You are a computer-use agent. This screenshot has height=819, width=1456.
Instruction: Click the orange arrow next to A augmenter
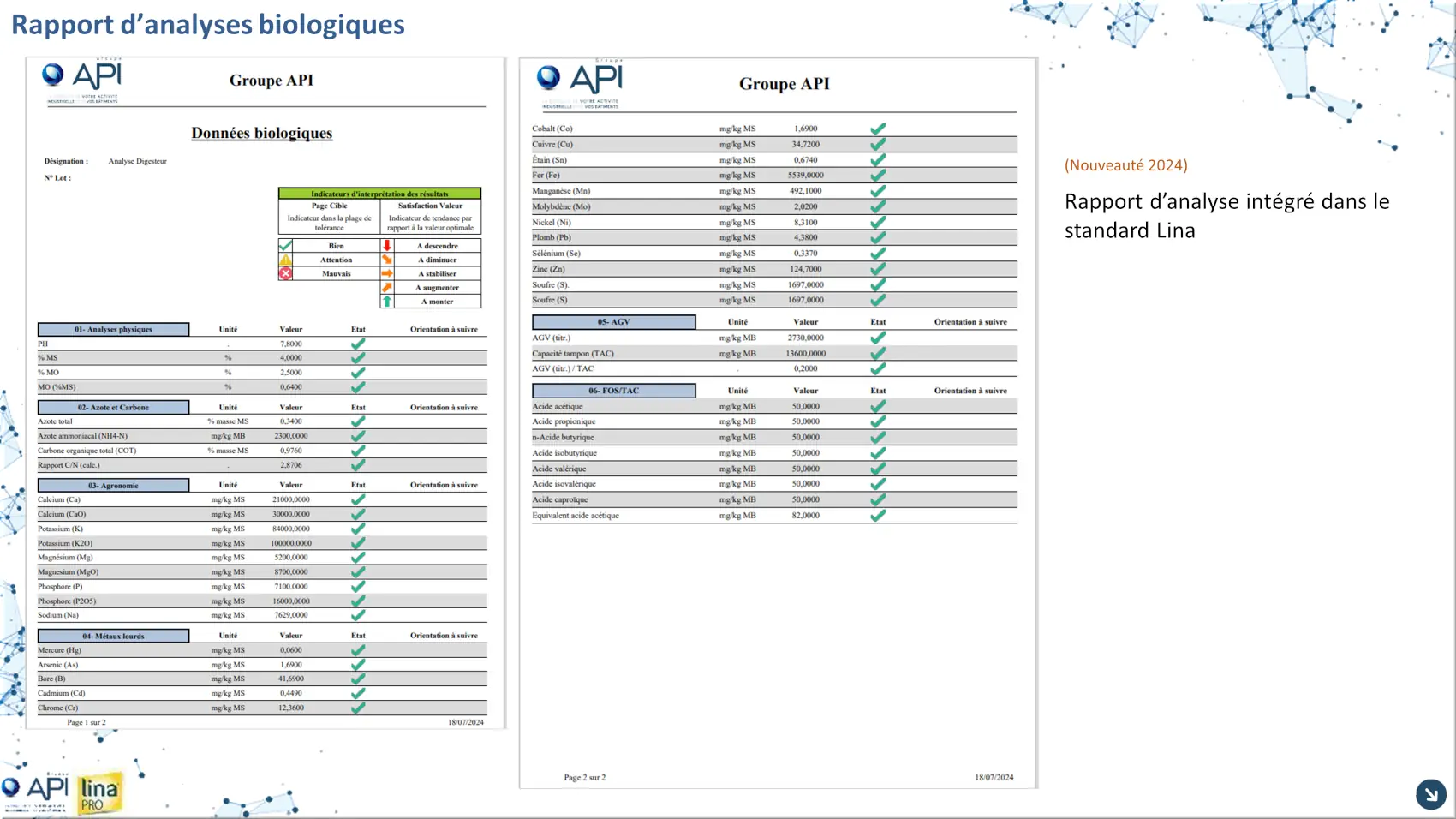tap(387, 288)
